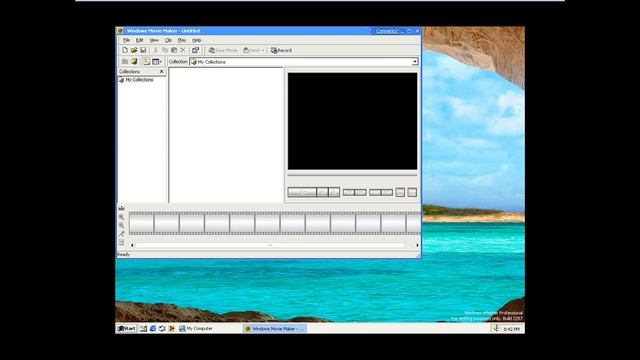Click the Windows Movie Maker taskbar button
640x360 pixels.
274,329
